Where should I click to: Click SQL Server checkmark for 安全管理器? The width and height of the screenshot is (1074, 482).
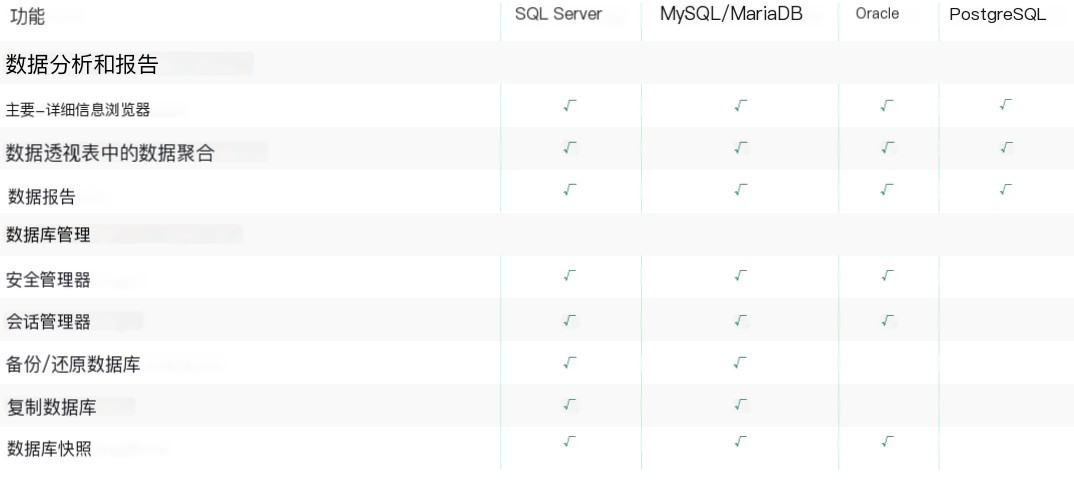point(570,275)
